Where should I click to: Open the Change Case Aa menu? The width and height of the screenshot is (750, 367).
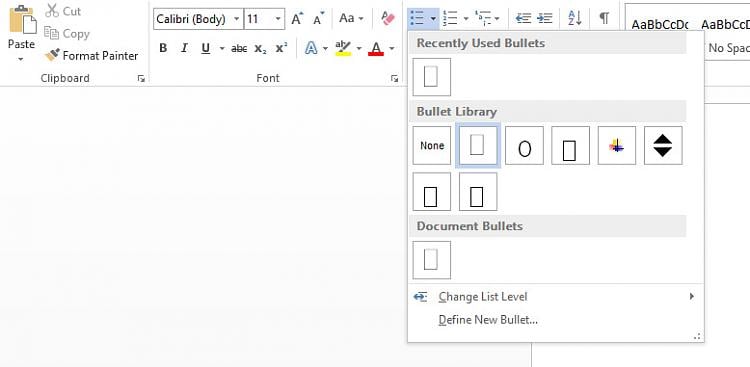(x=351, y=19)
